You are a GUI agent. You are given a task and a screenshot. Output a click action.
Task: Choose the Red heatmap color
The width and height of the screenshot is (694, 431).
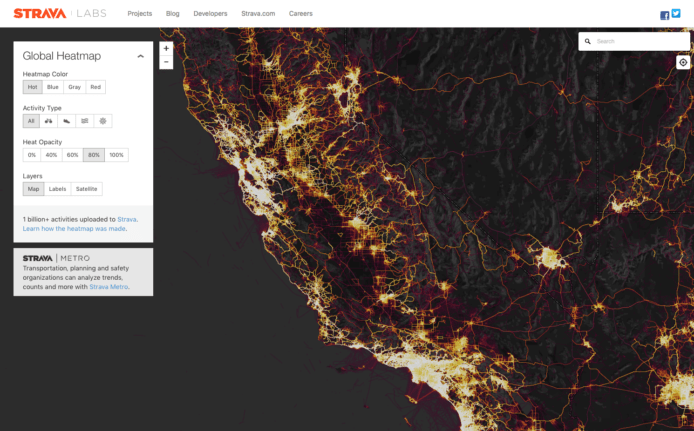(95, 87)
